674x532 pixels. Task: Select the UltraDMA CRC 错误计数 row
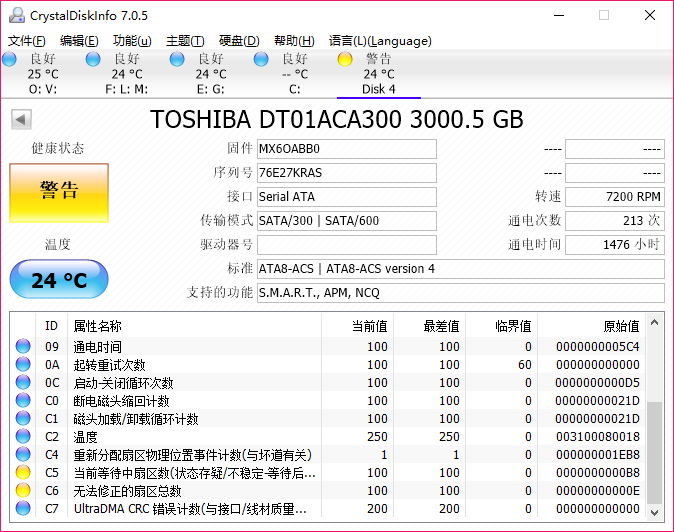coord(328,509)
